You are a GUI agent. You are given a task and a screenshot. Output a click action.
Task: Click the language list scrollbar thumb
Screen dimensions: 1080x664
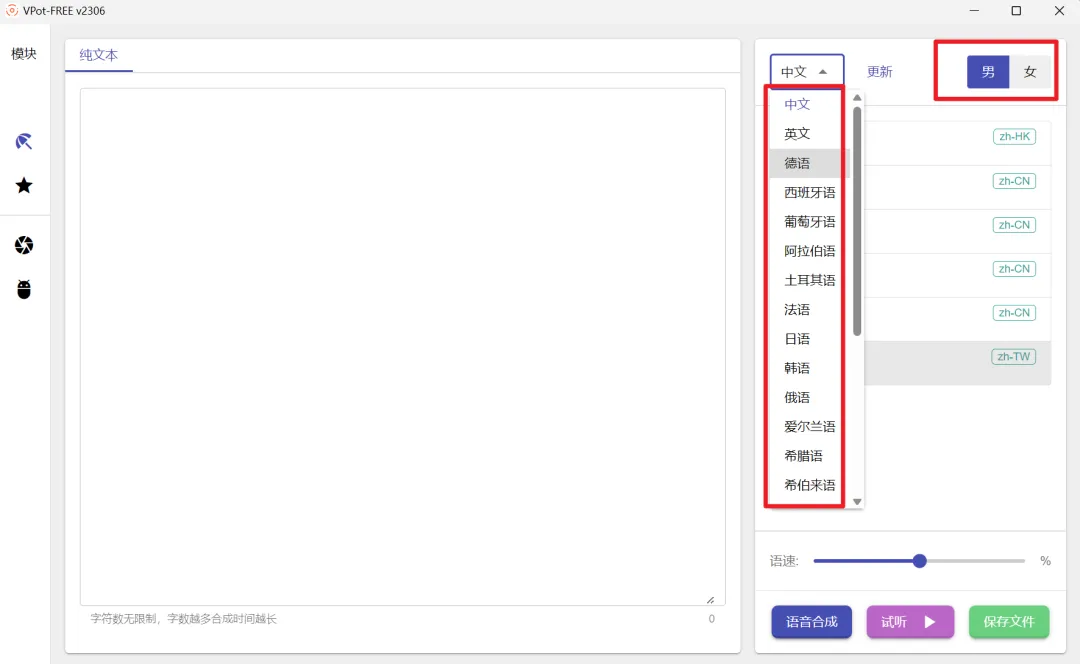(857, 221)
